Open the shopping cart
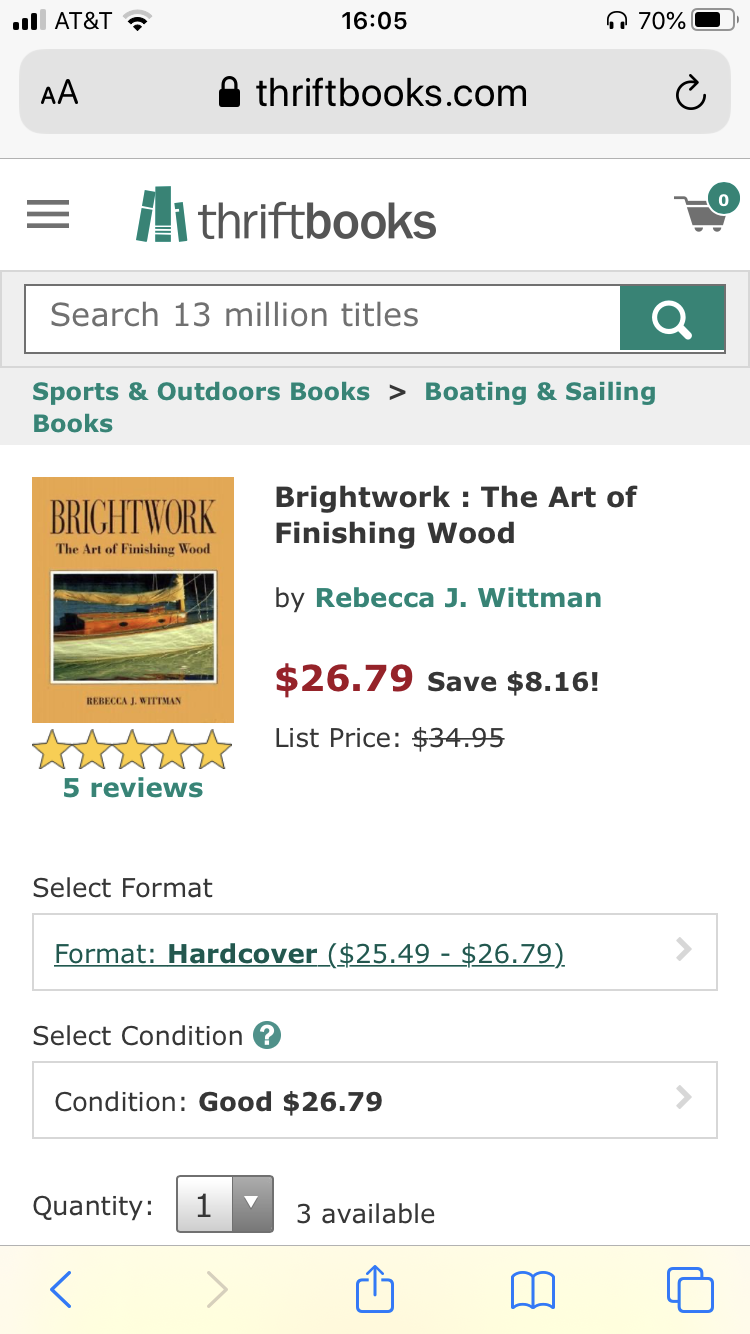The width and height of the screenshot is (750, 1334). [706, 209]
